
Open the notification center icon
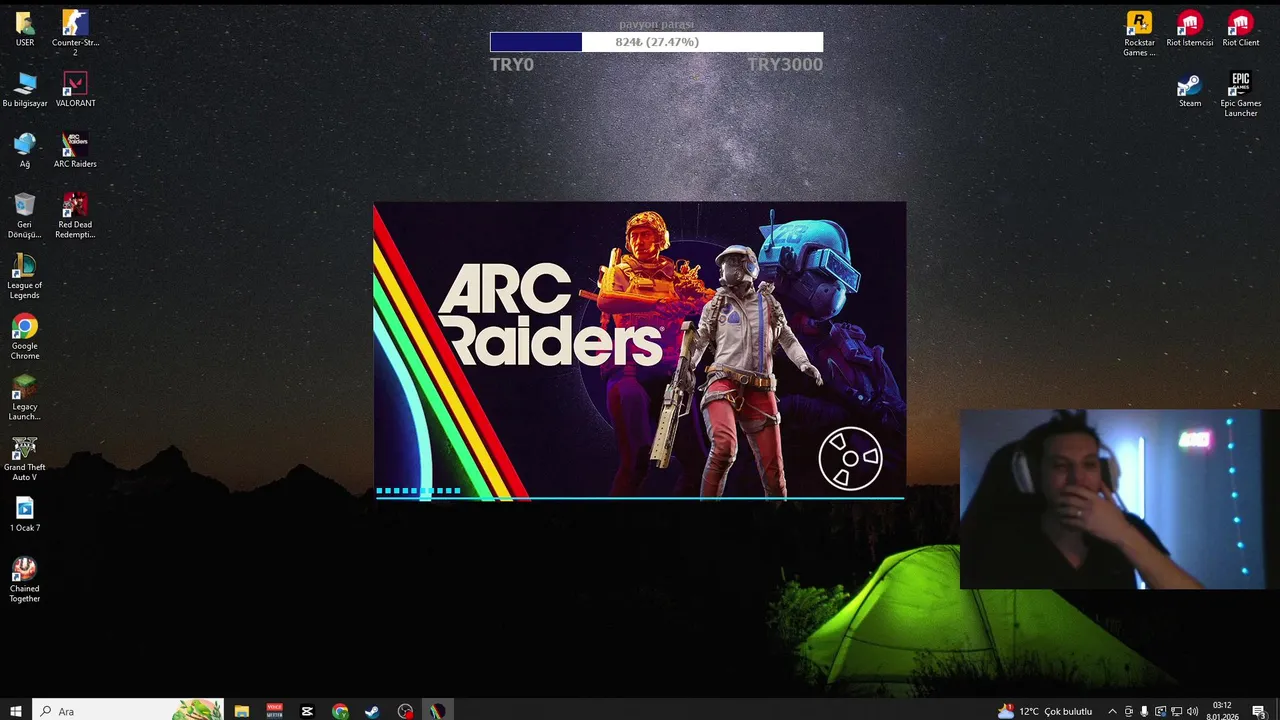[x=1259, y=711]
